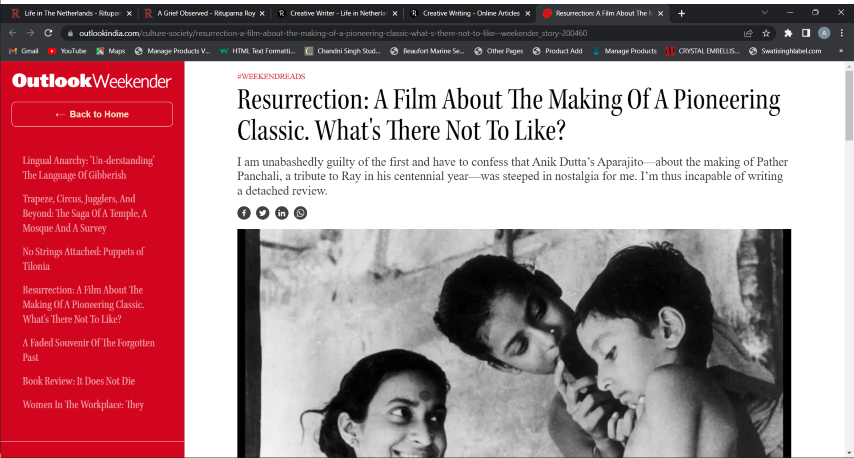Share article via WhatsApp icon
Screen dimensions: 854x458
tap(300, 213)
